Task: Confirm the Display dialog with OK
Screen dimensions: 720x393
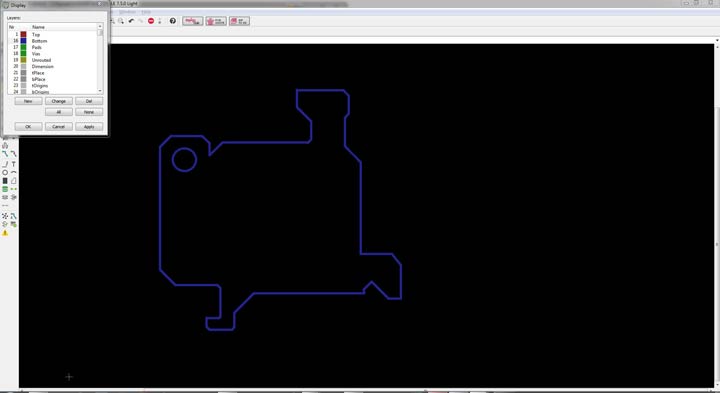Action: click(x=28, y=127)
